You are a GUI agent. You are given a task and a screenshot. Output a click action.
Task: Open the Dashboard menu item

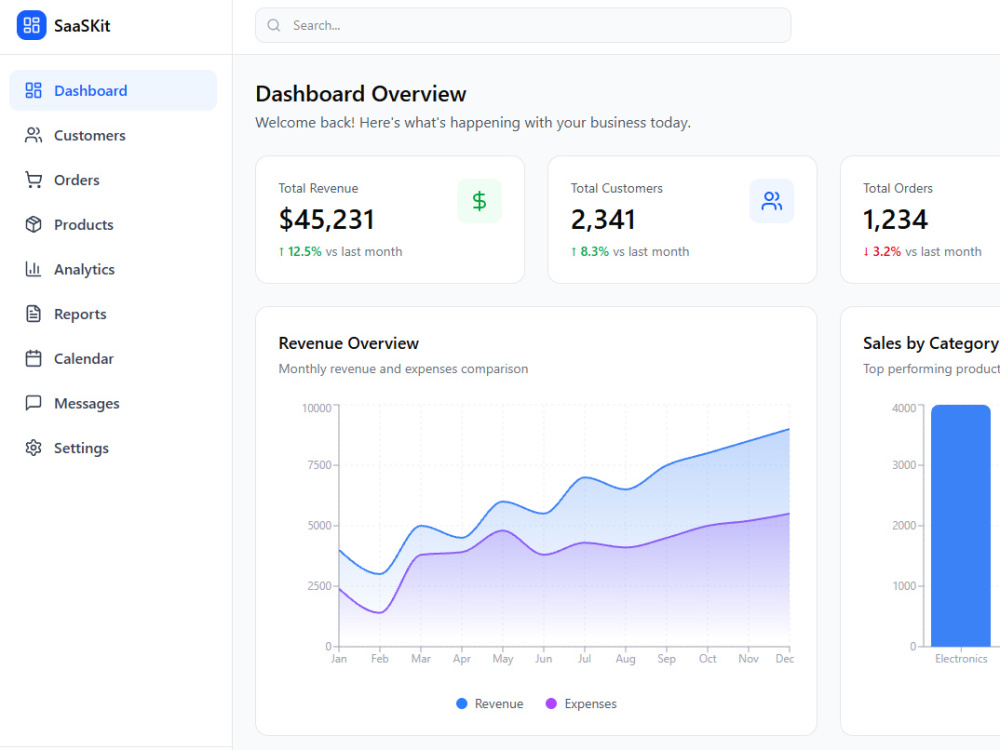coord(113,91)
